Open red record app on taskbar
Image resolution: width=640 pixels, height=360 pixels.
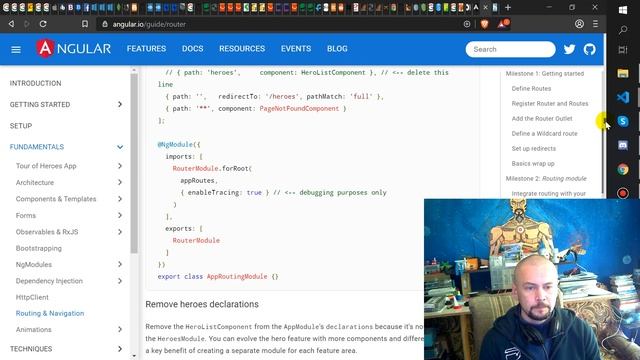(x=623, y=193)
